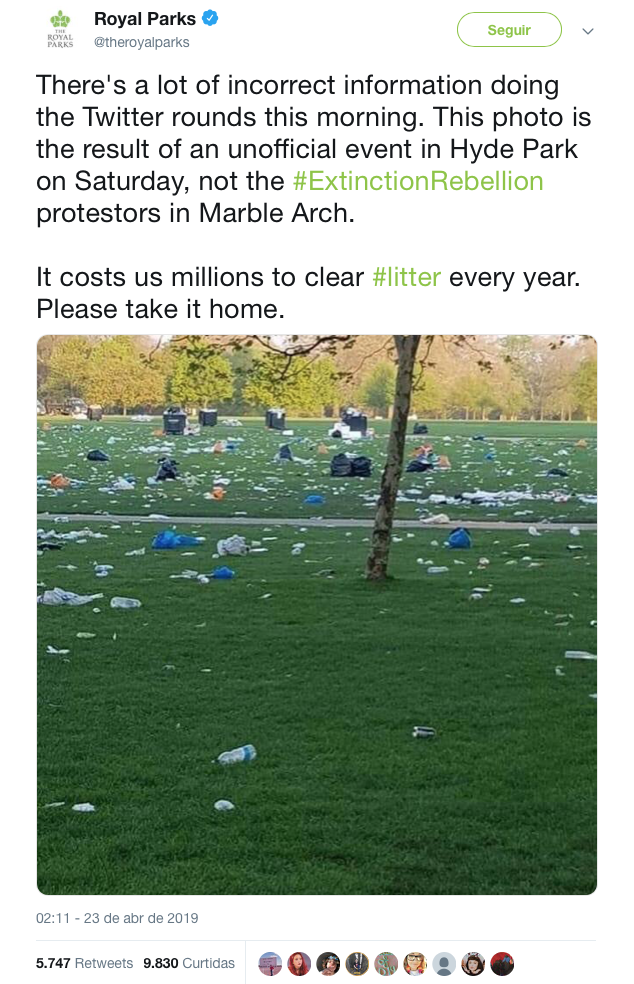Open the Royal Parks display name

pyautogui.click(x=145, y=19)
